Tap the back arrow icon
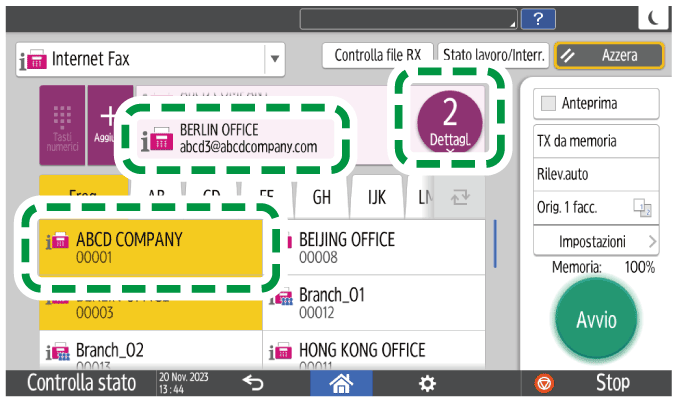The height and width of the screenshot is (400, 675). [251, 382]
